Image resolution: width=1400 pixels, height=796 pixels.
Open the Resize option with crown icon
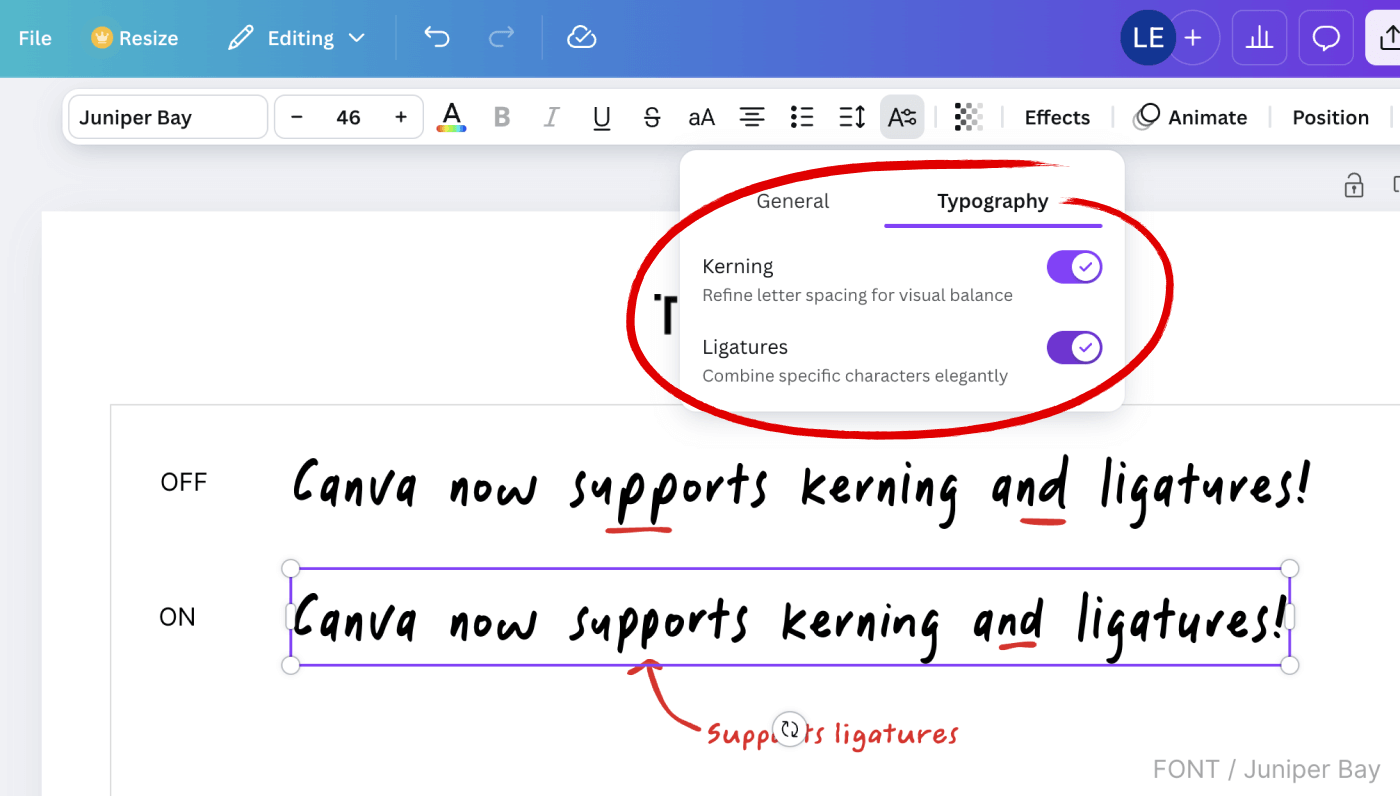pos(135,38)
